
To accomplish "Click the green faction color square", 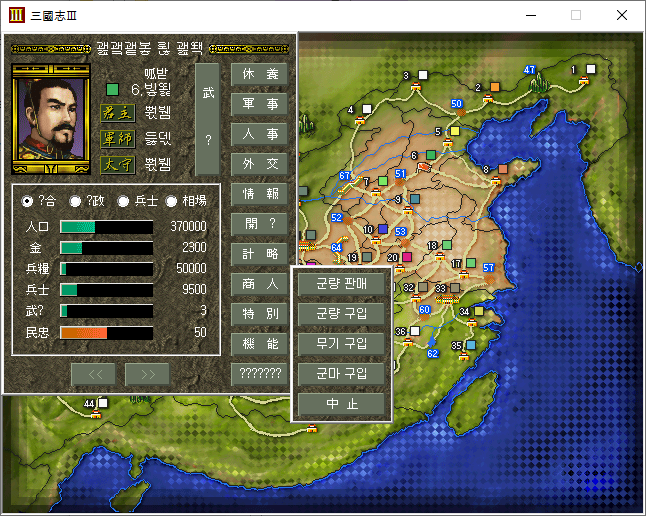I will click(112, 89).
